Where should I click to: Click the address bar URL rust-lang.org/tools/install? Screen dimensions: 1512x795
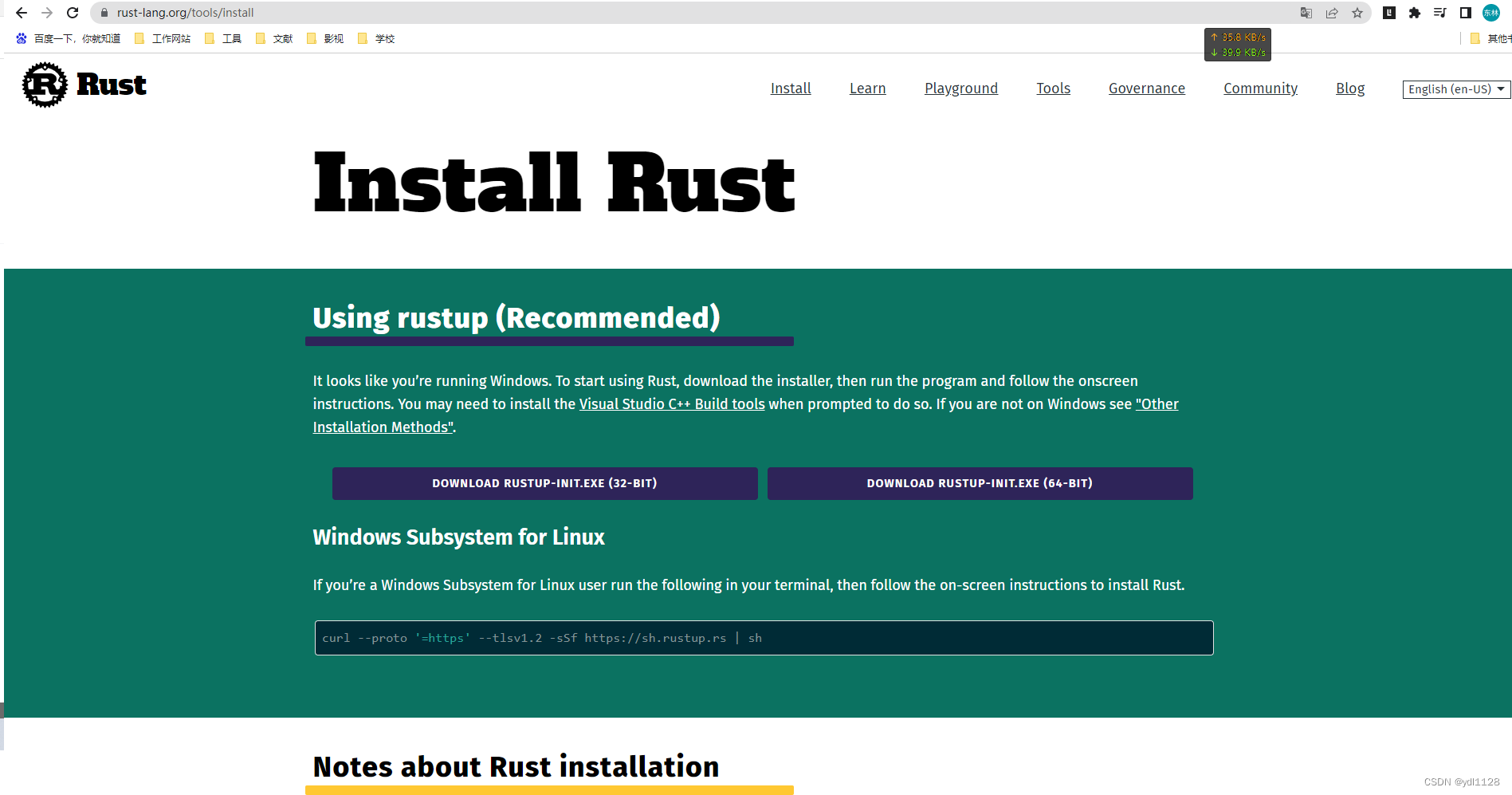click(x=185, y=13)
